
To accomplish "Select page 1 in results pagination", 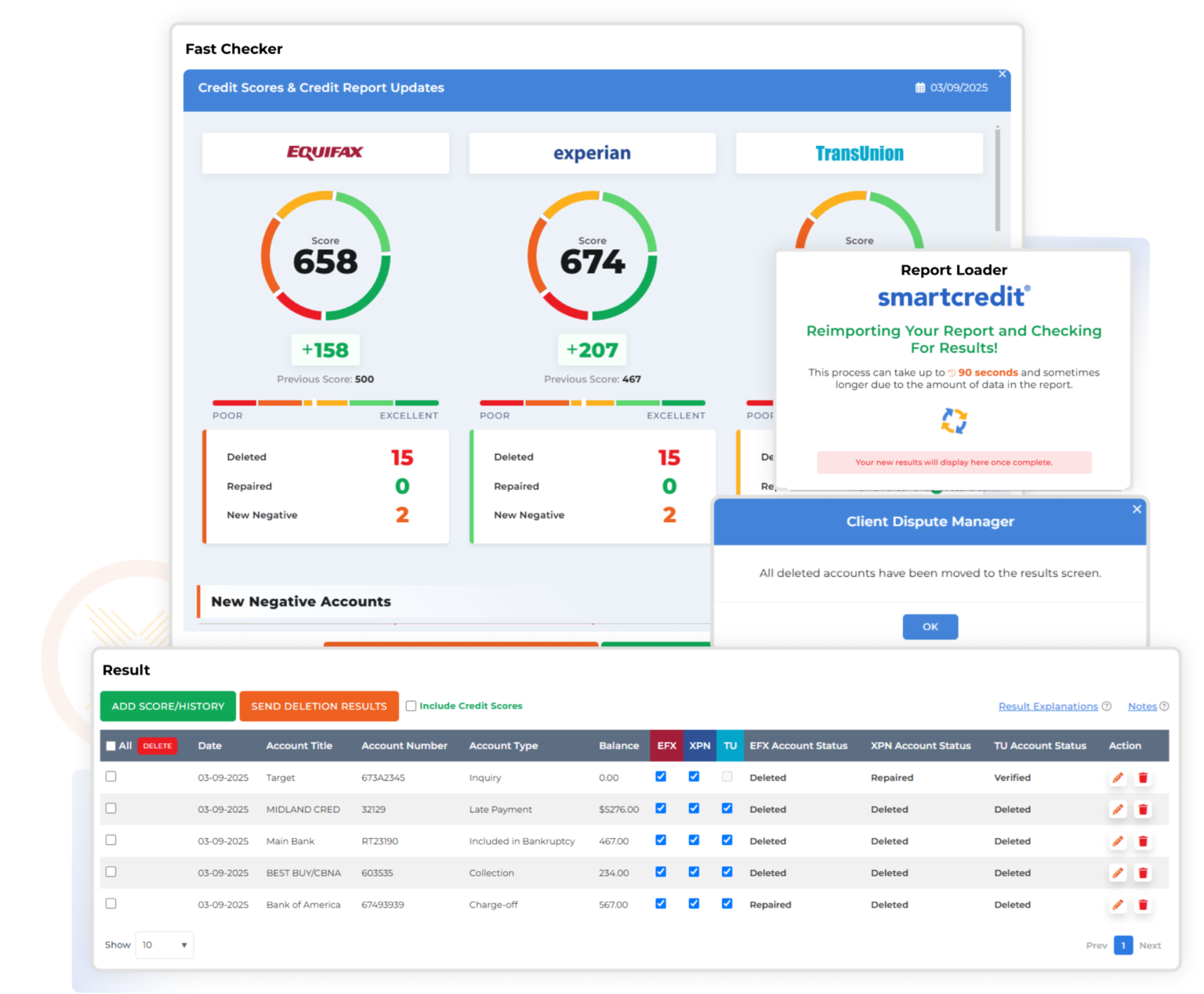I will pos(1122,945).
